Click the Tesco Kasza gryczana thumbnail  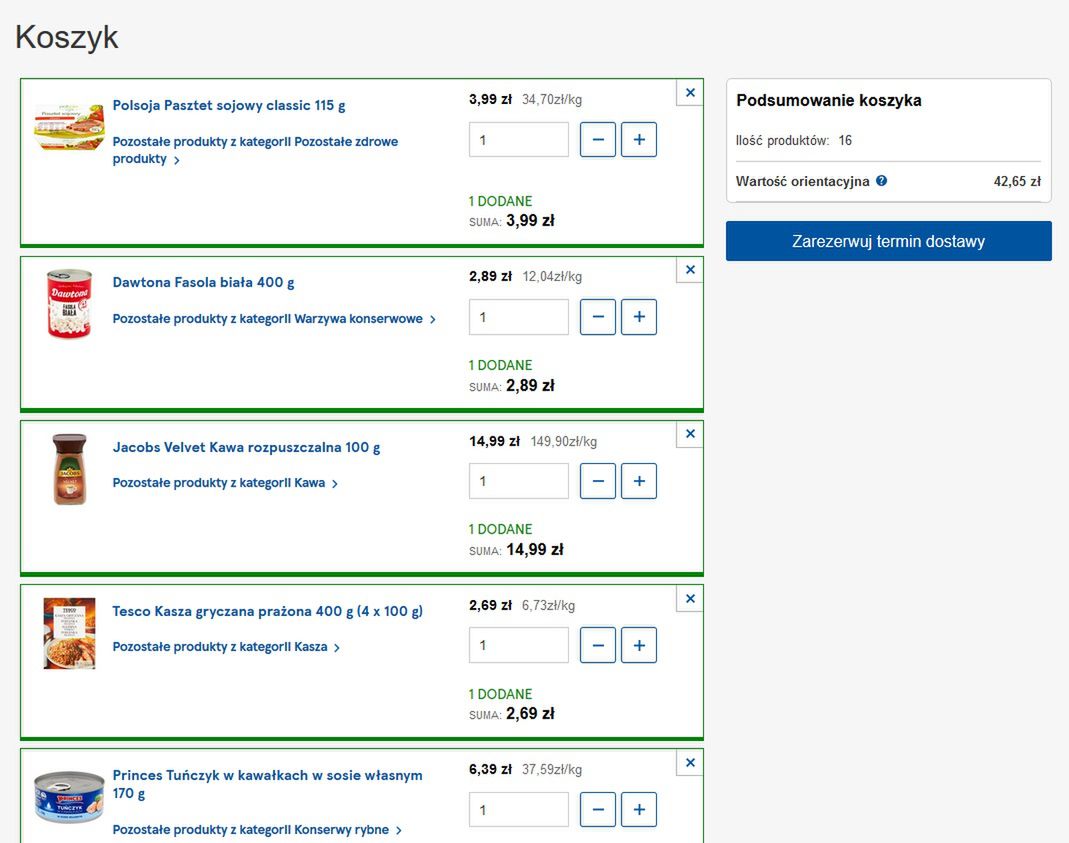click(70, 634)
